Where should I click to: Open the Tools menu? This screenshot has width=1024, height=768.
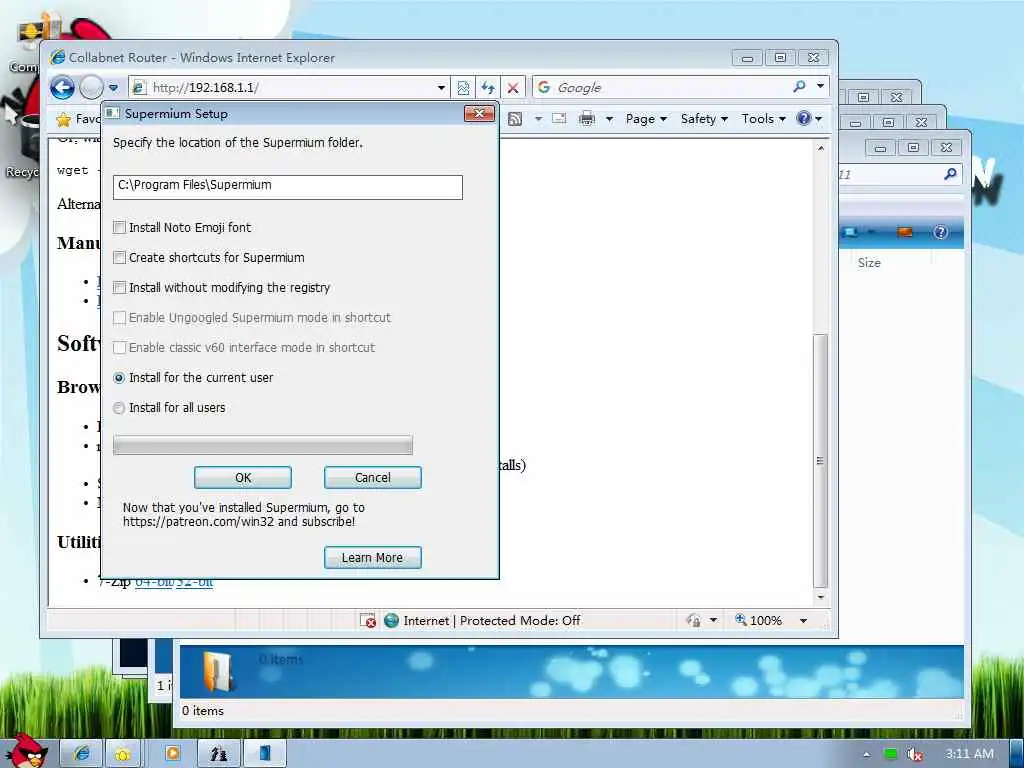pyautogui.click(x=763, y=119)
